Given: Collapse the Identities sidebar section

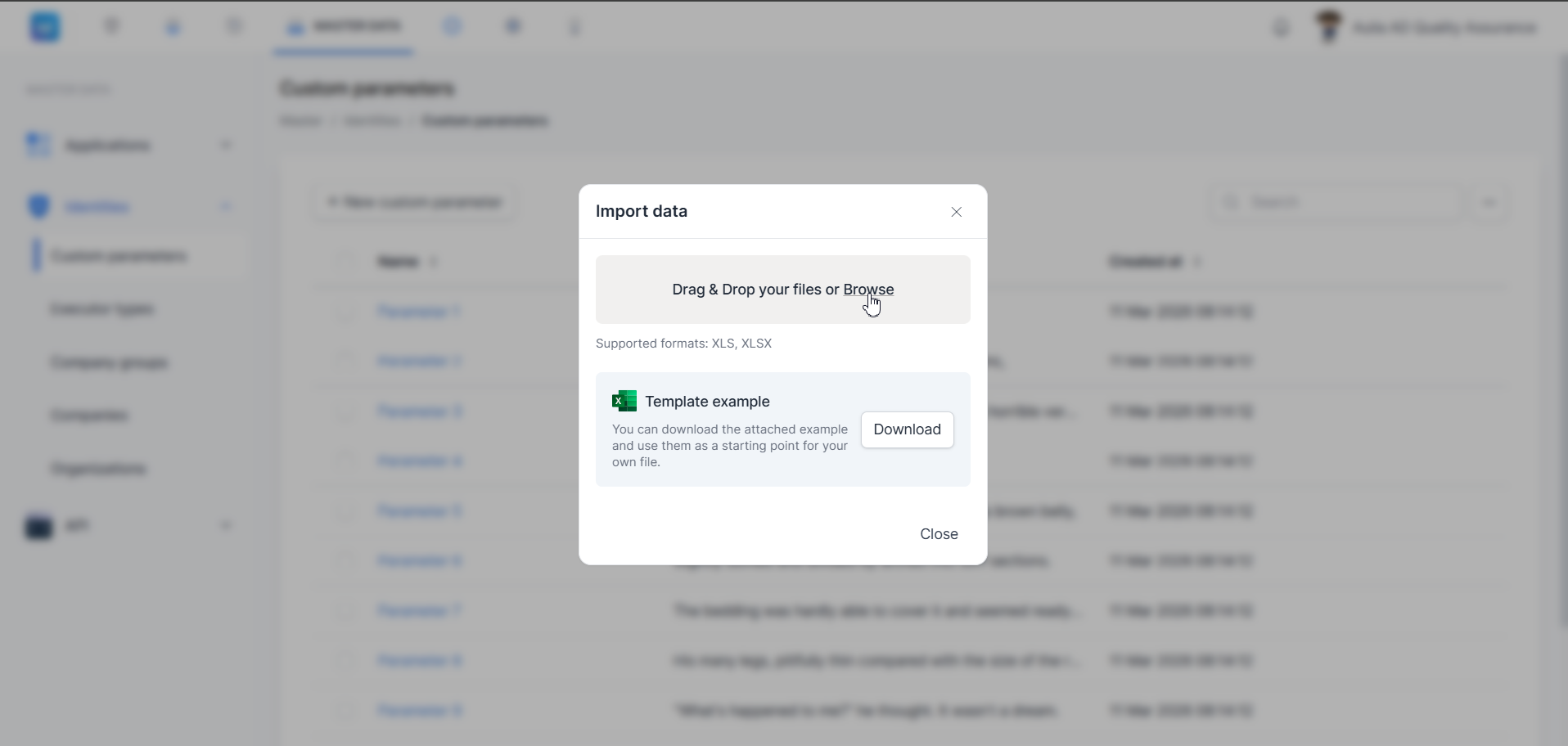Looking at the screenshot, I should coord(226,207).
